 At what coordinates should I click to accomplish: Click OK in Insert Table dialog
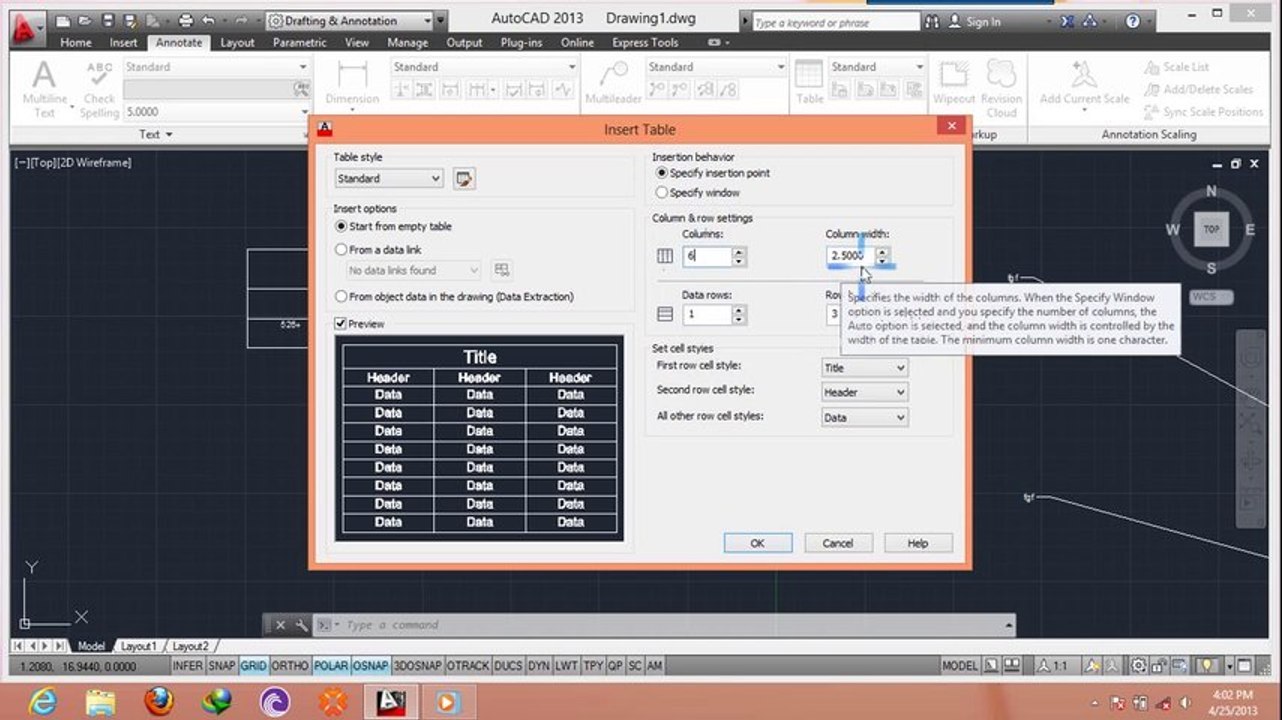[x=757, y=543]
